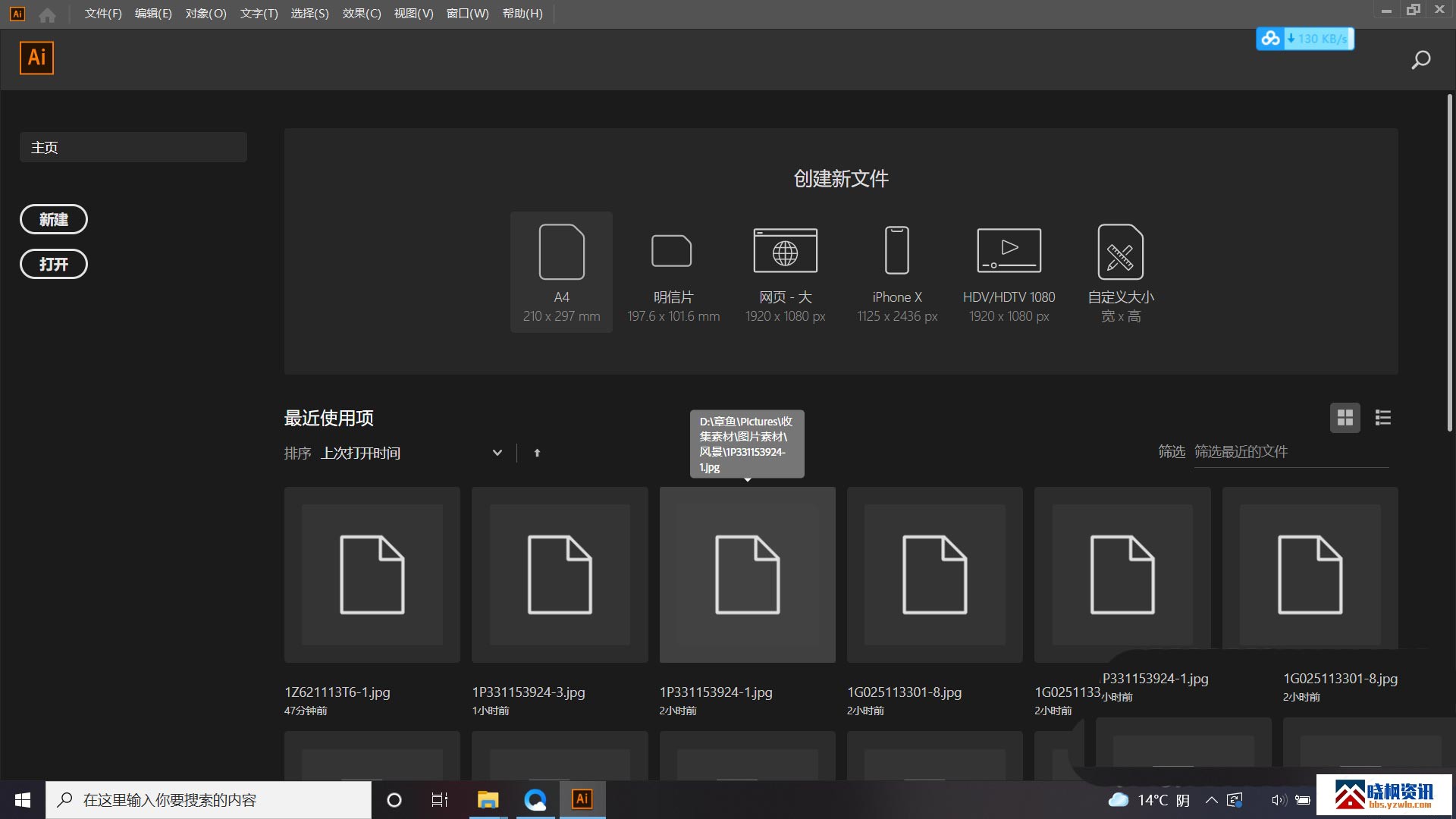Click the vertical scrollbar on the right
1456x819 pixels.
1449,262
